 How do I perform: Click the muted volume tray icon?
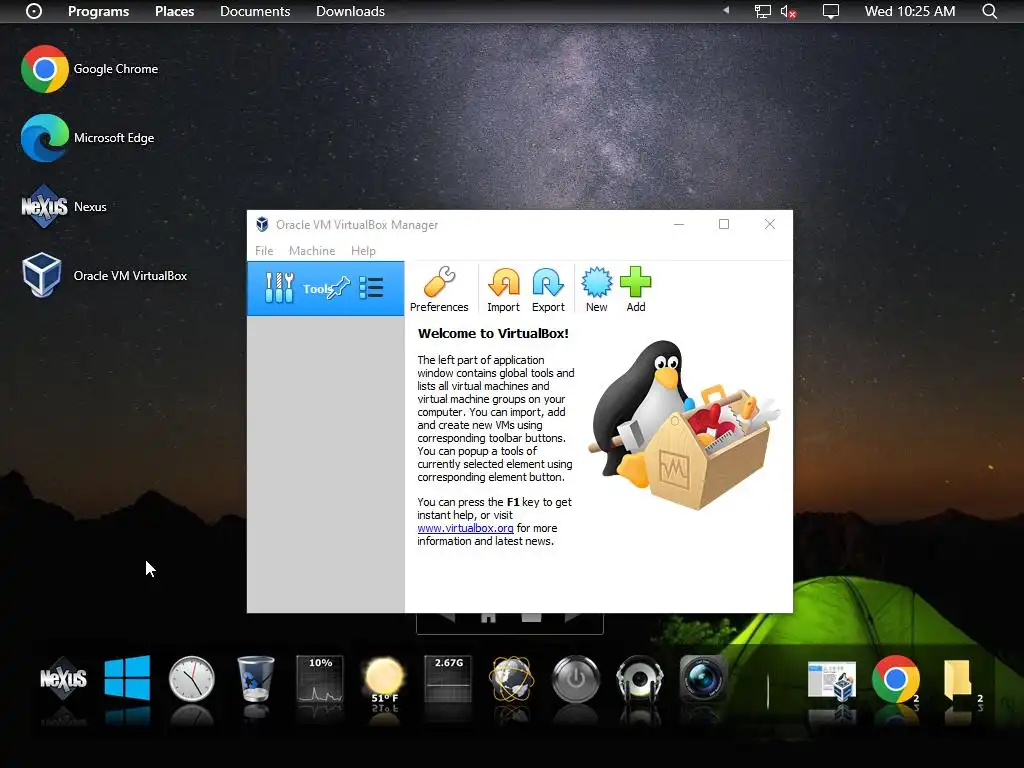point(788,11)
